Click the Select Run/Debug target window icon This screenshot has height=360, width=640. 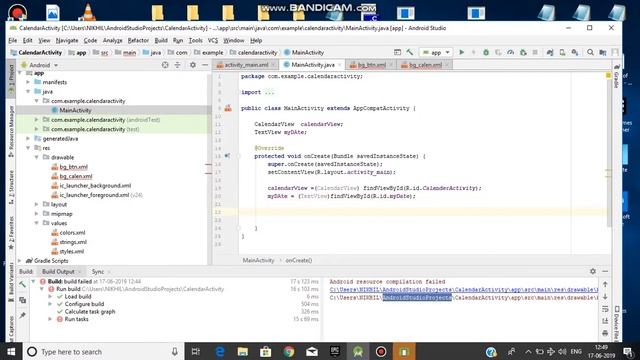pyautogui.click(x=397, y=52)
